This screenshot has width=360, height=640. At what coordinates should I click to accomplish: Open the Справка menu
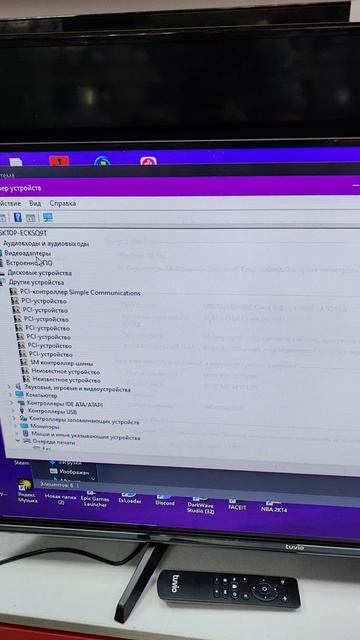tap(62, 203)
